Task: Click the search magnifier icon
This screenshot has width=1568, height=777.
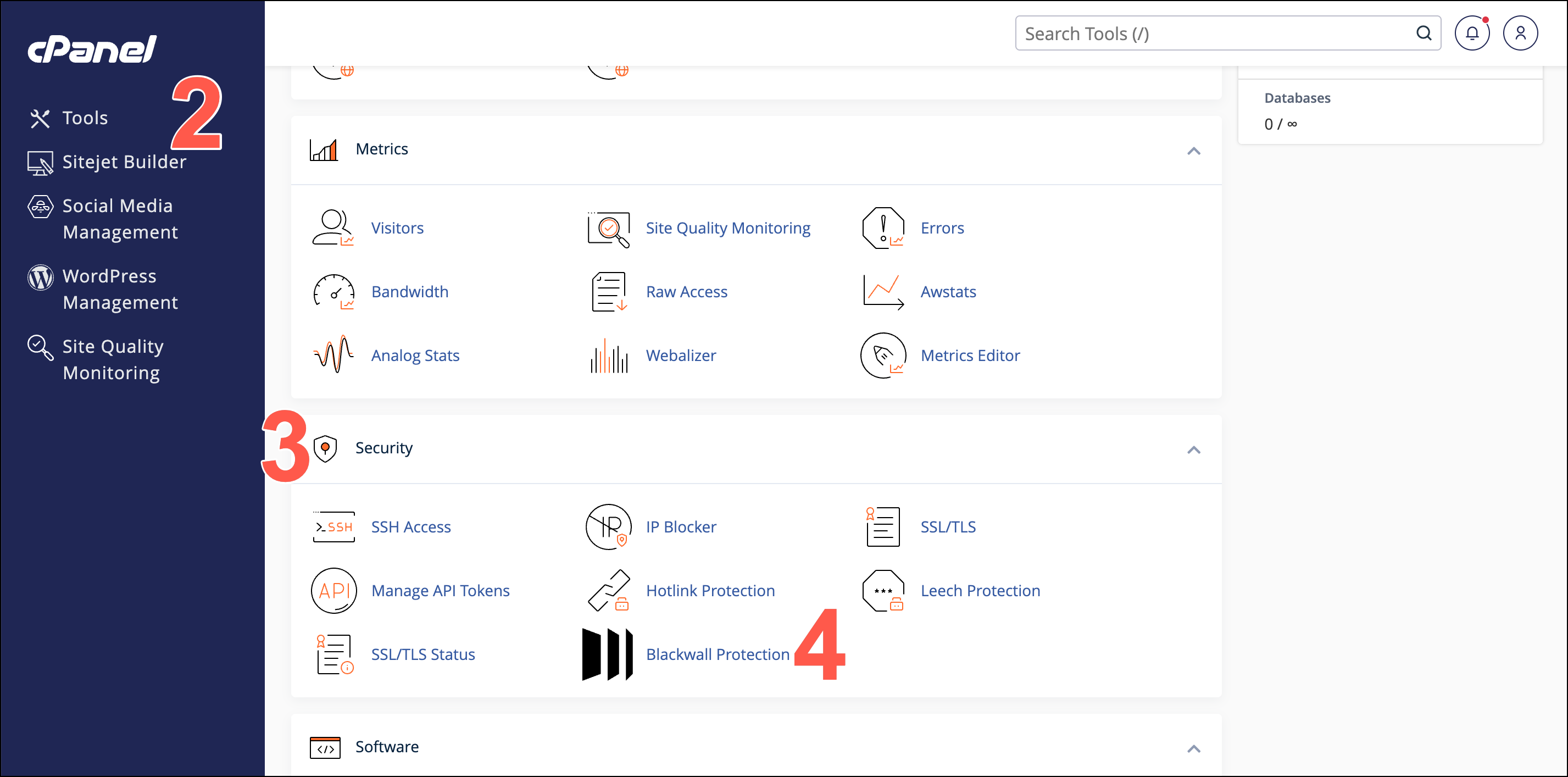Action: click(x=1423, y=33)
